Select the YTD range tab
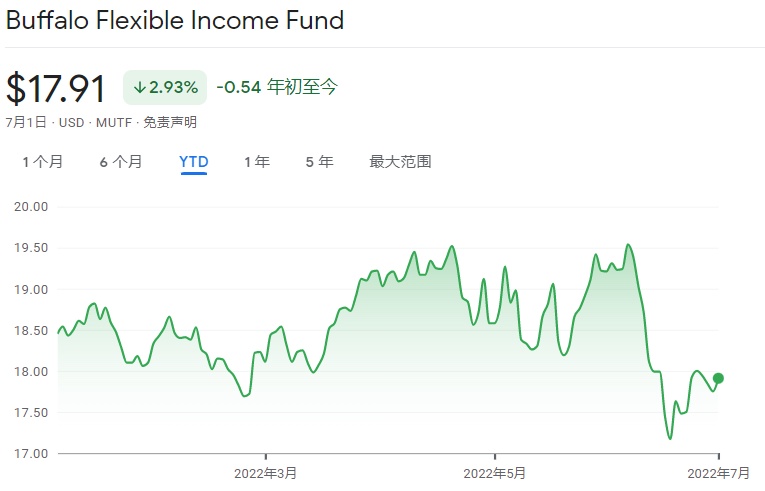 click(x=194, y=161)
